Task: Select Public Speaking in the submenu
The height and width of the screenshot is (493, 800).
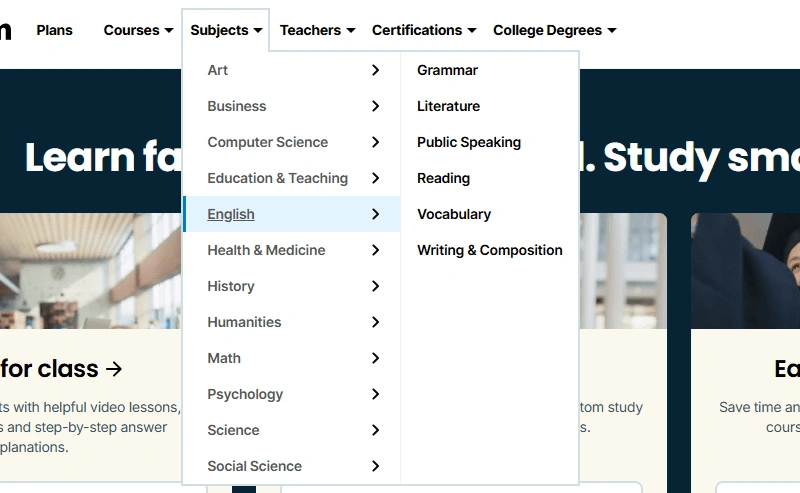Action: tap(468, 142)
